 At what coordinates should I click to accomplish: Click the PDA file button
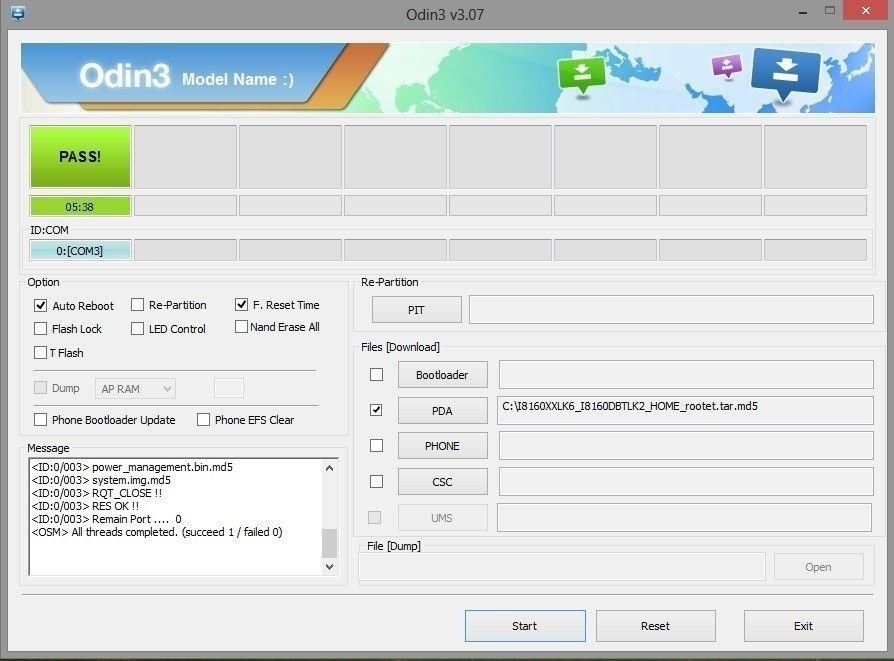tap(442, 411)
